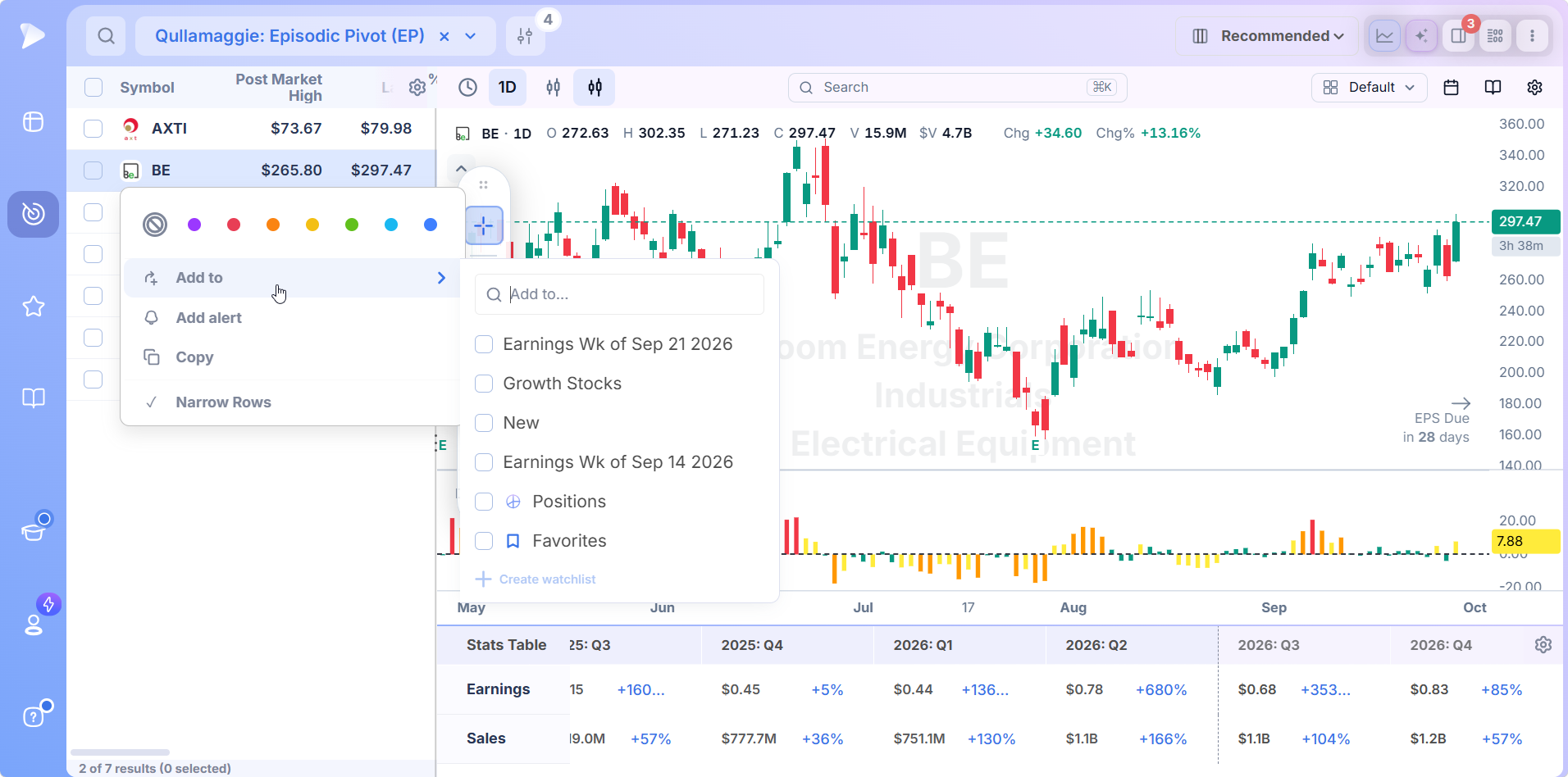Close the Episodic Pivot screener tab
The width and height of the screenshot is (1568, 777).
point(444,36)
